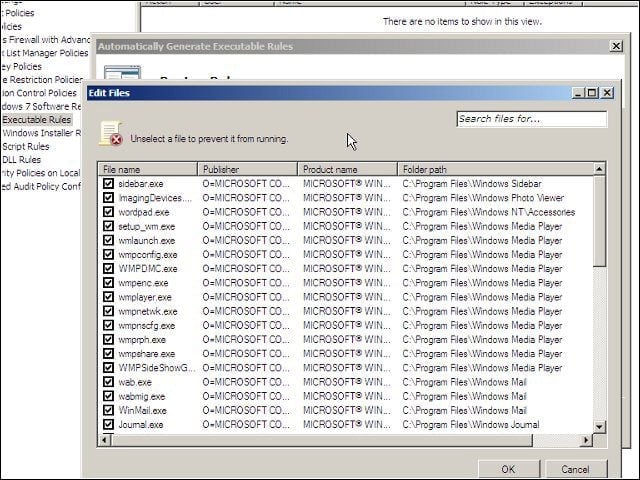Click the sidebar.exe product name cell
This screenshot has height=480, width=640.
tap(347, 184)
